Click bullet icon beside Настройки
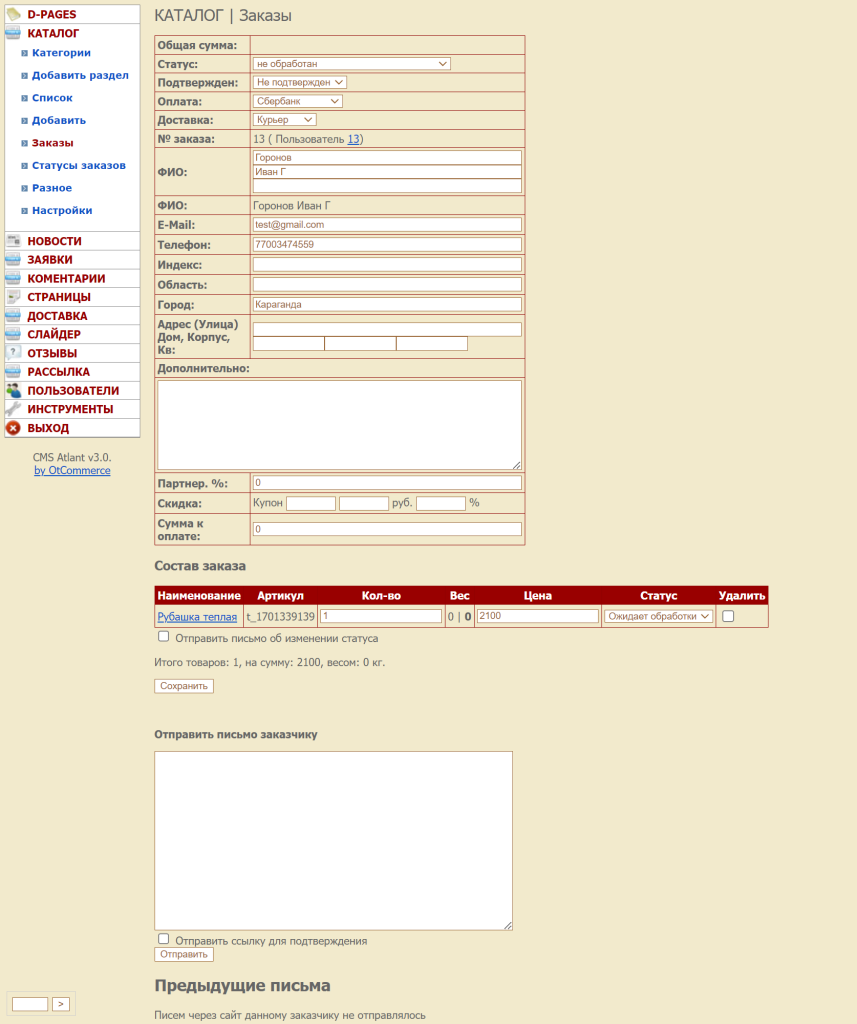The height and width of the screenshot is (1024, 857). pos(24,211)
